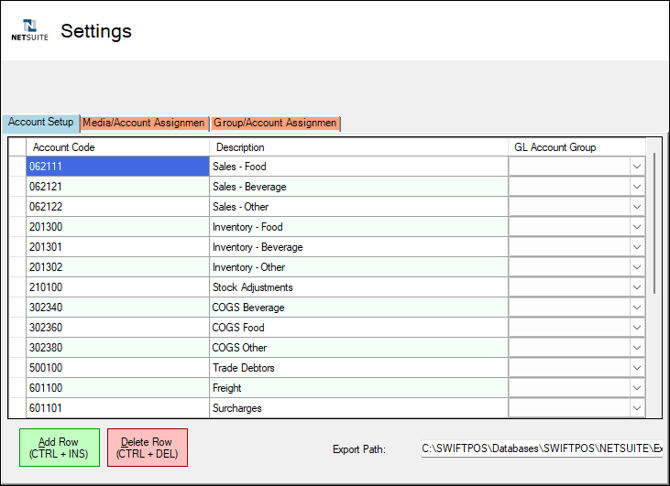Click the GL Account Group column header
Image resolution: width=670 pixels, height=486 pixels.
coord(577,147)
